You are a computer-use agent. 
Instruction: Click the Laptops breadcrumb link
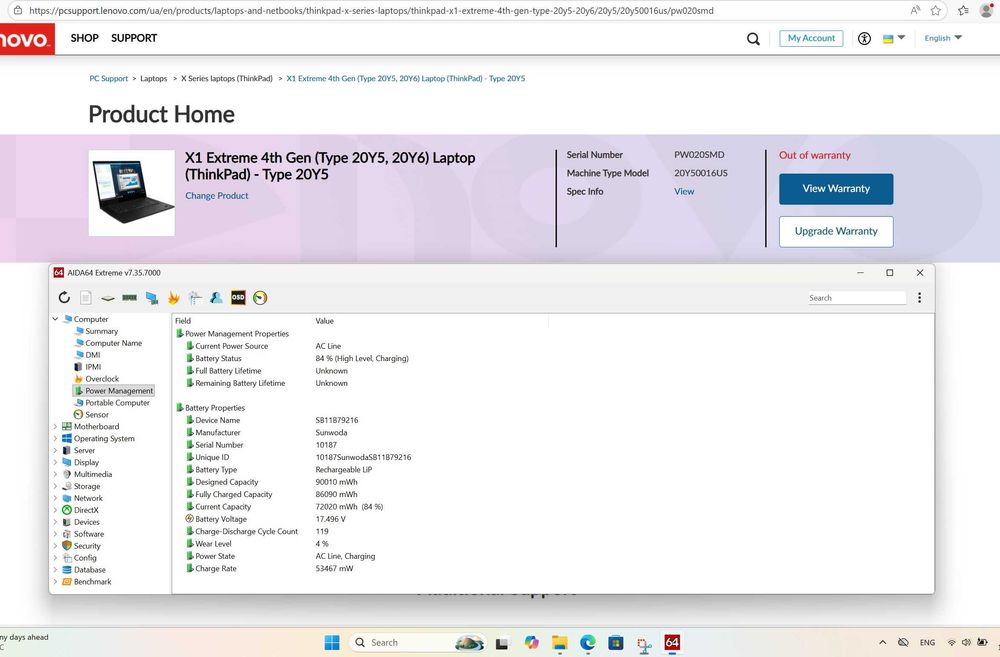pos(154,78)
